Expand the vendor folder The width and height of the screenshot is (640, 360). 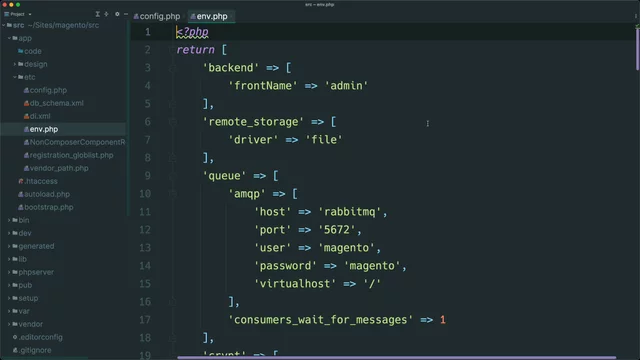click(9, 324)
